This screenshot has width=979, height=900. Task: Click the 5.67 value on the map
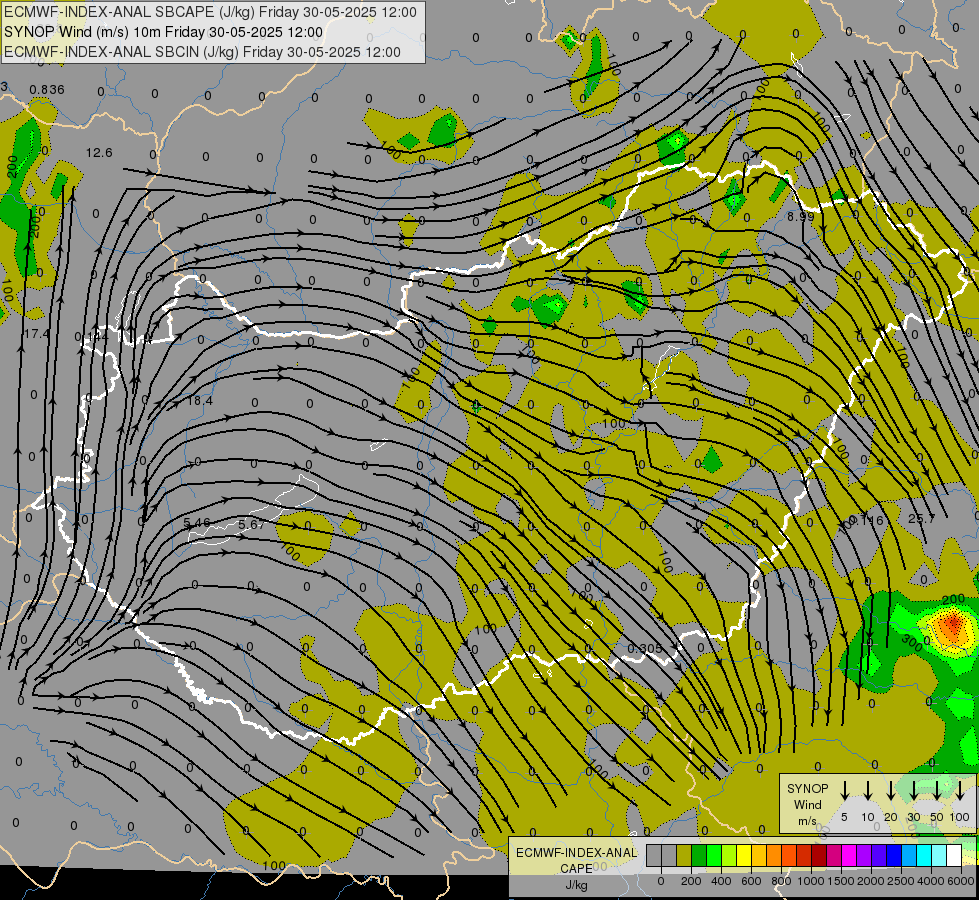pos(252,524)
